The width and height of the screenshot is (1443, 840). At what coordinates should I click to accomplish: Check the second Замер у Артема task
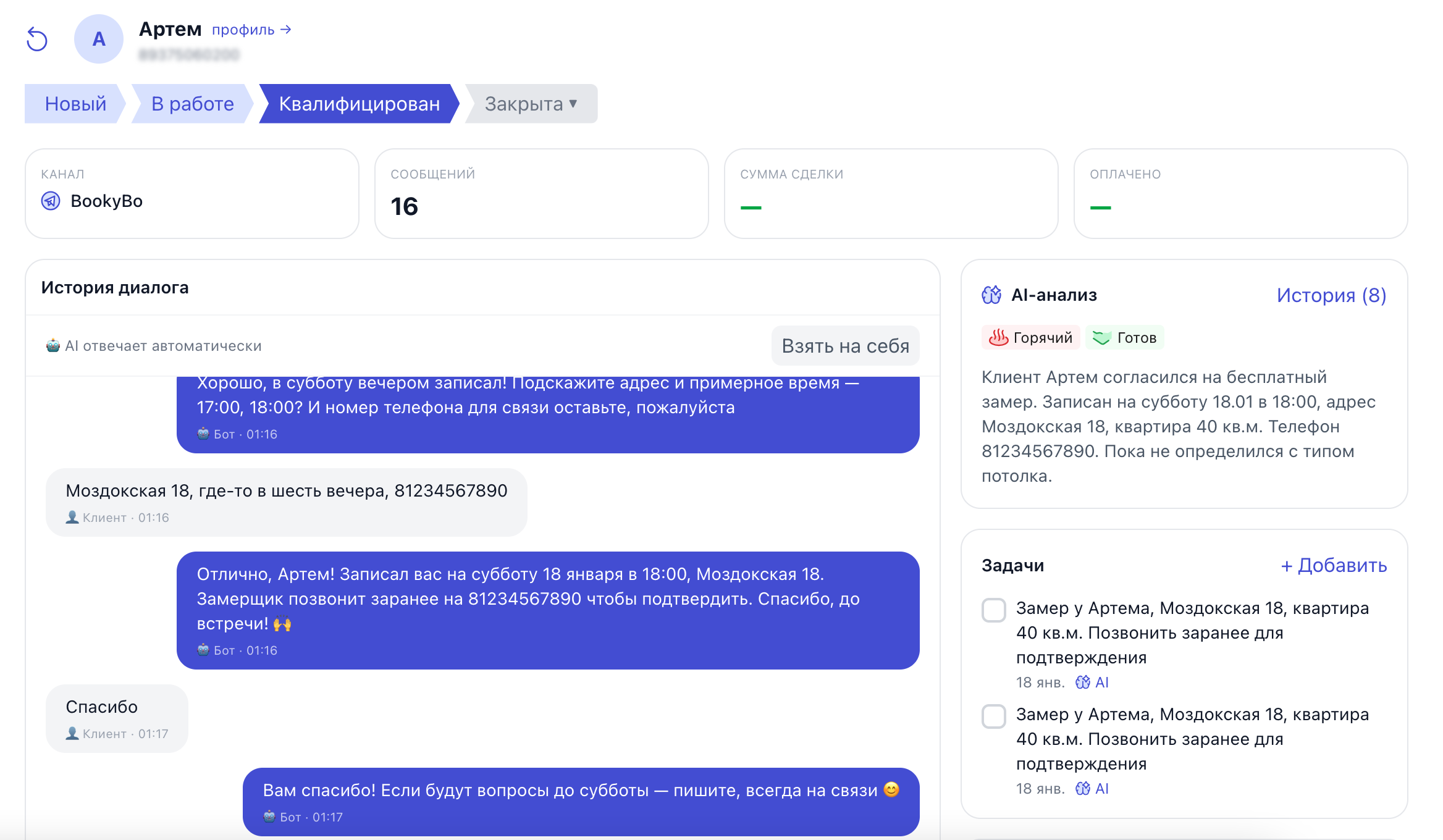click(994, 716)
